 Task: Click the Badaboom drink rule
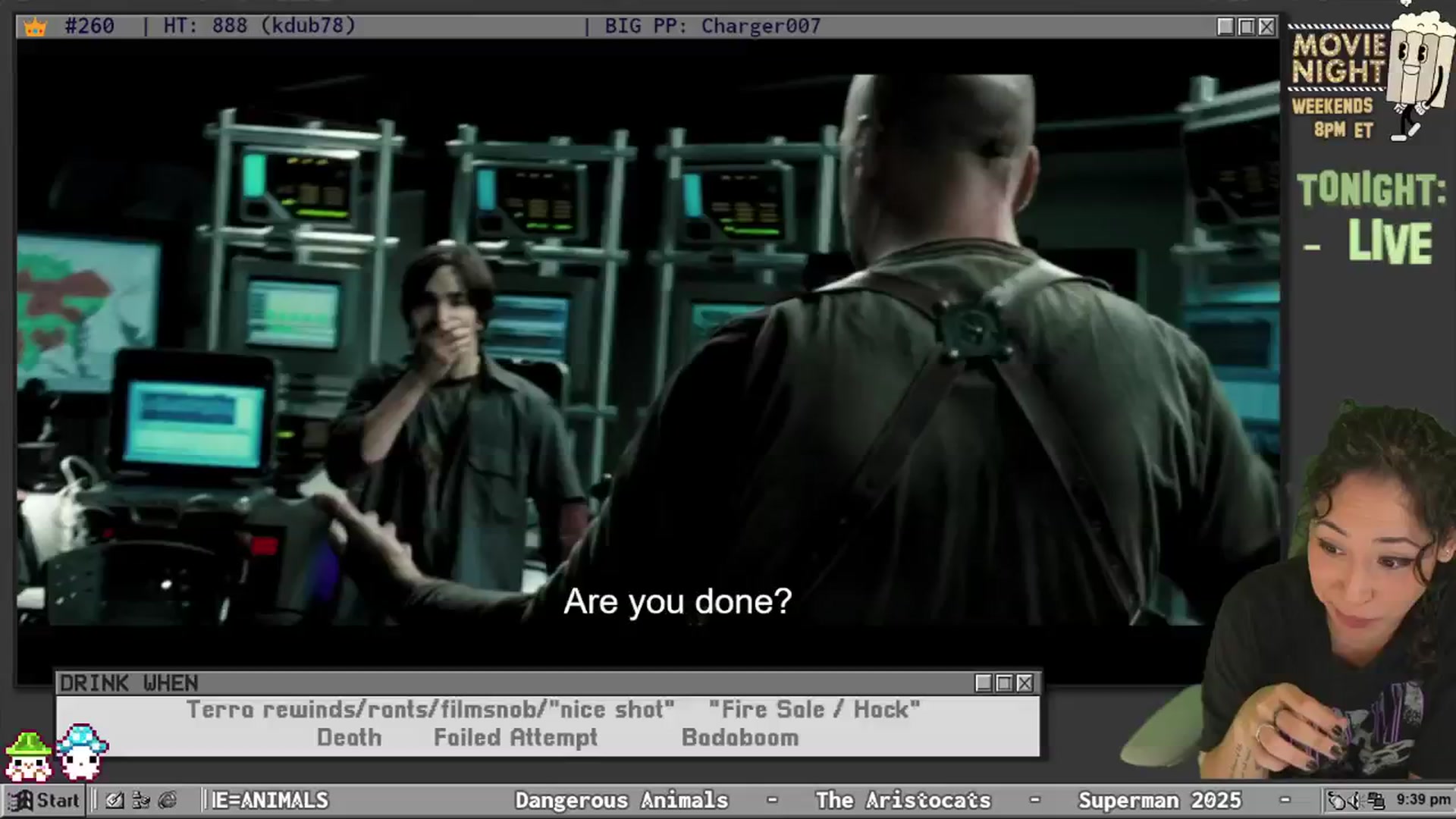pyautogui.click(x=740, y=737)
